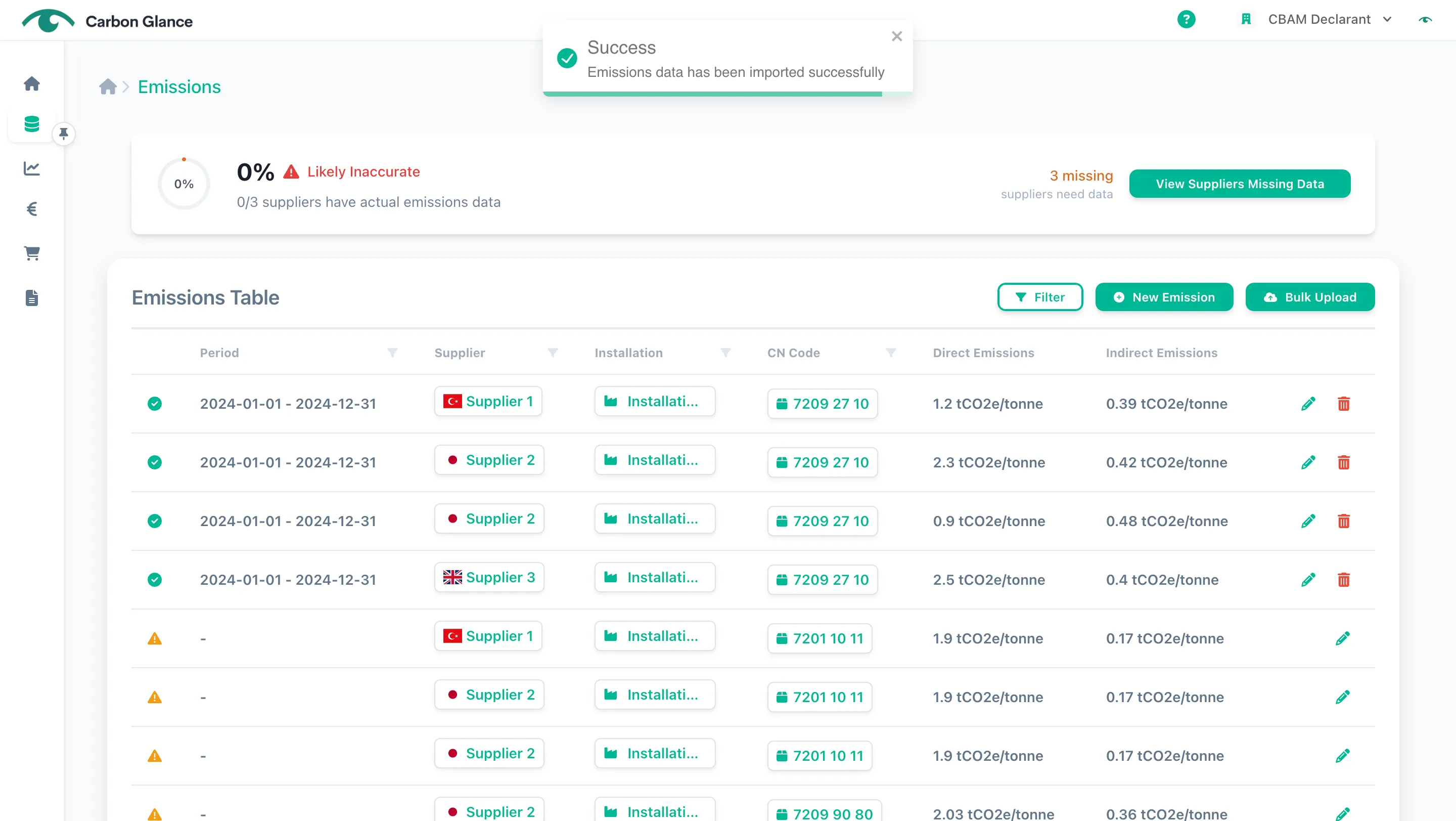Delete the 1.2 tCO2e/tonne emission row
1456x821 pixels.
click(1344, 404)
